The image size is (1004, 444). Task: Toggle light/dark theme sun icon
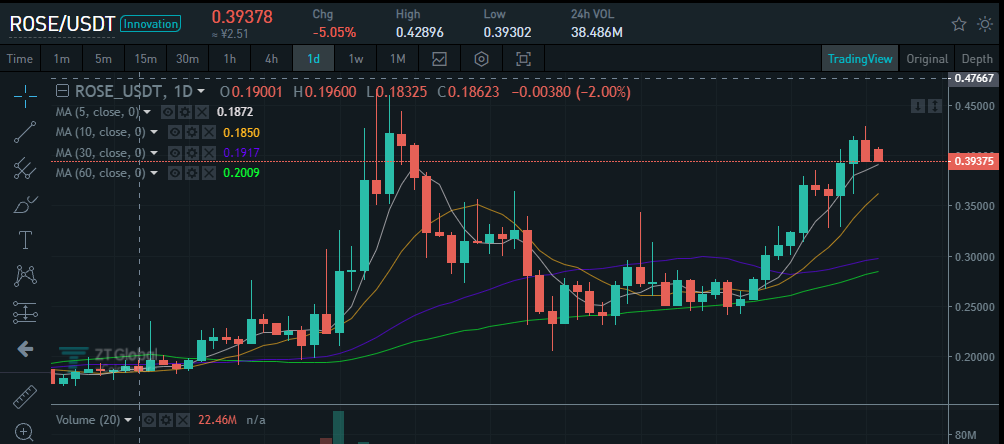pos(985,24)
